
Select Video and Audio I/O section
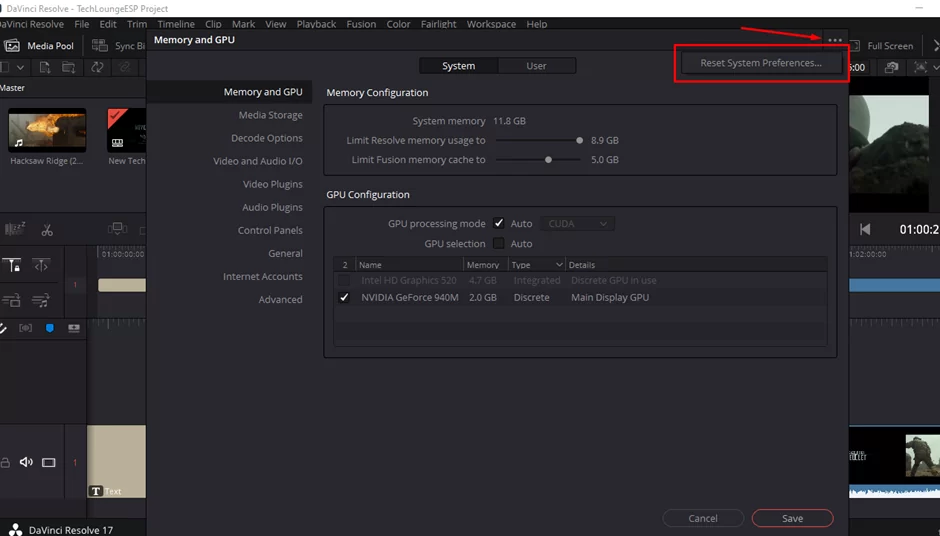coord(258,161)
